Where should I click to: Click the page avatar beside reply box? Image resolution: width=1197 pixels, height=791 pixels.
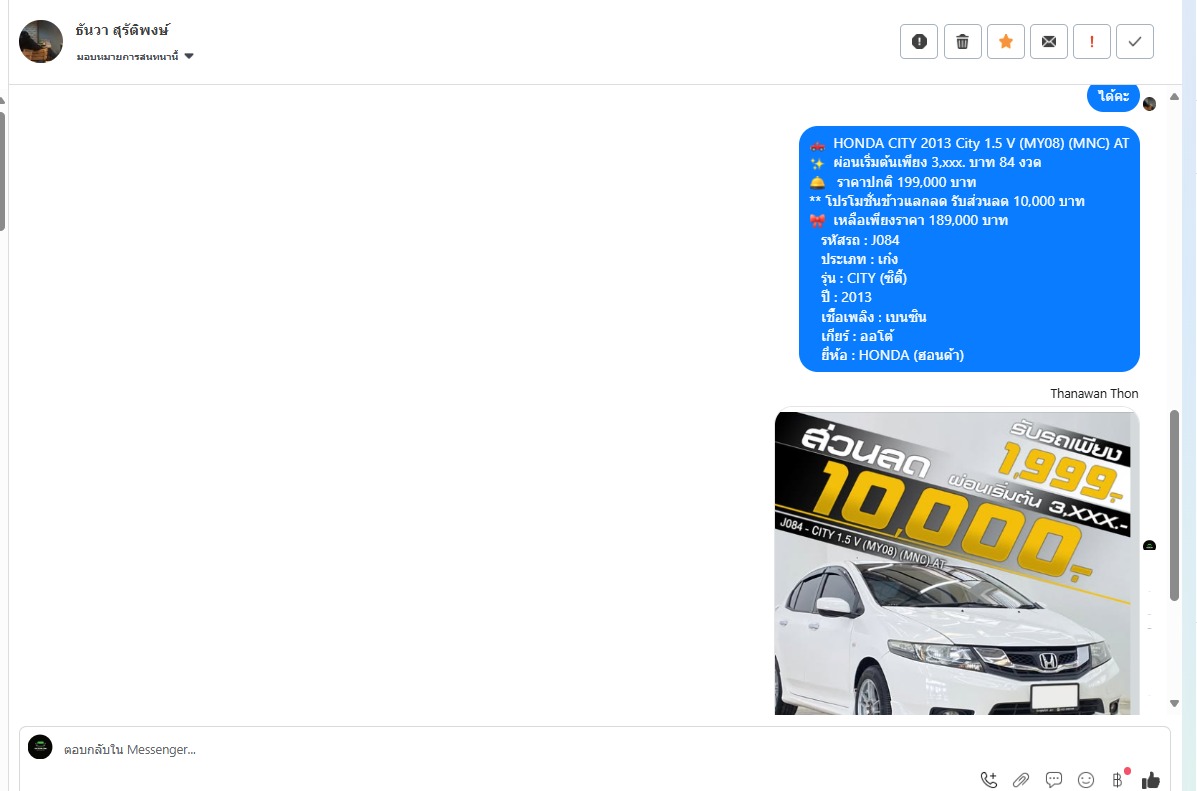tap(40, 747)
